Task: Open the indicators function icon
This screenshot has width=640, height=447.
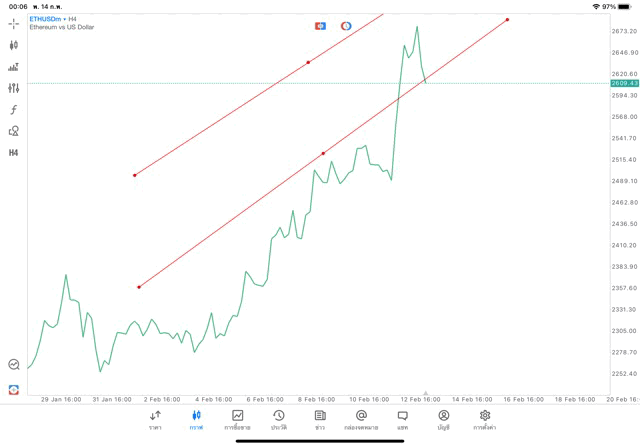Action: (14, 110)
